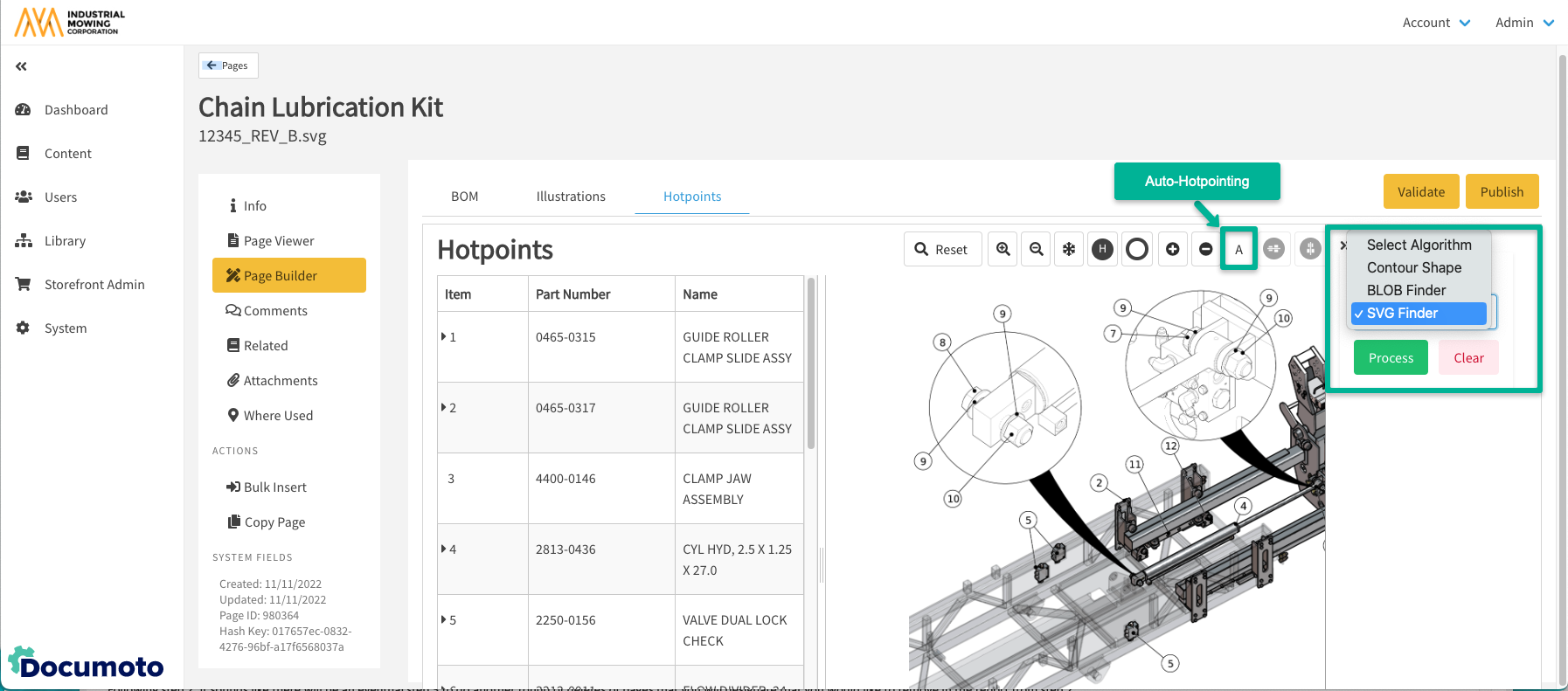Click the remove hotpoint minus icon
Screen dimensions: 1568x691
(1206, 249)
